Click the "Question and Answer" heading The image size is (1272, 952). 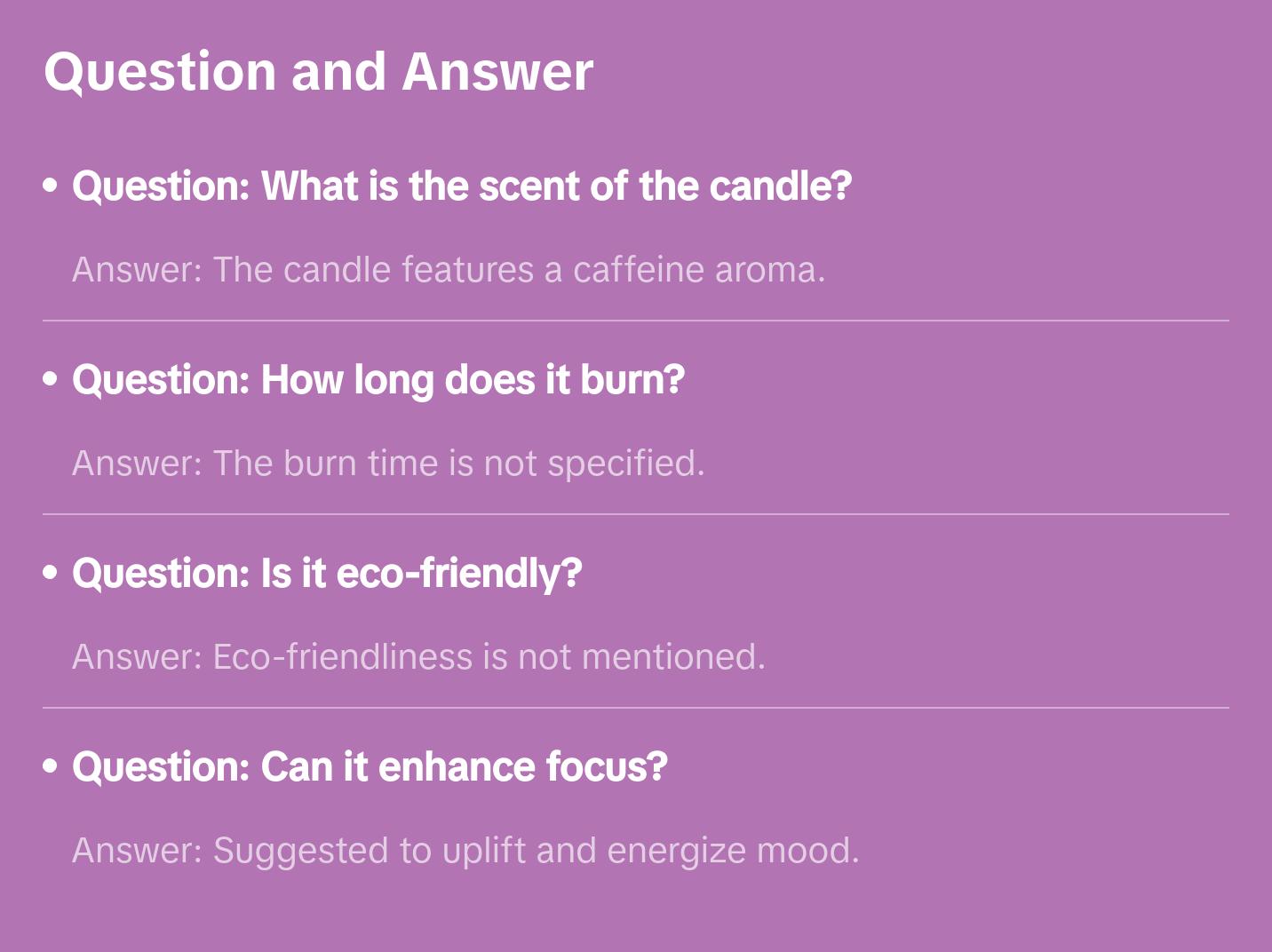tap(318, 71)
